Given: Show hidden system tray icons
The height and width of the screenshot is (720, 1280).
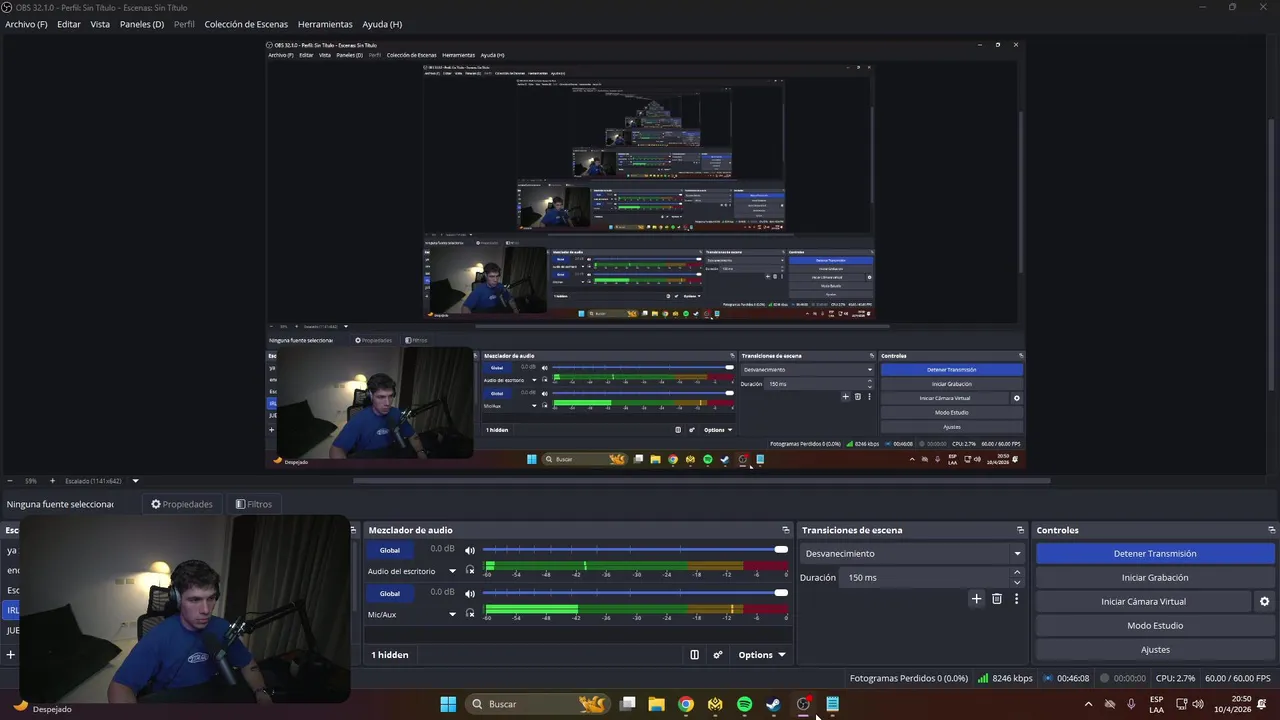Looking at the screenshot, I should click(1088, 704).
